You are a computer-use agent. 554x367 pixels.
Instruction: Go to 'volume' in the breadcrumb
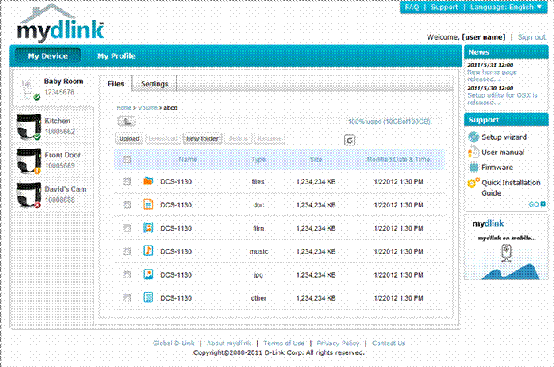pos(148,108)
